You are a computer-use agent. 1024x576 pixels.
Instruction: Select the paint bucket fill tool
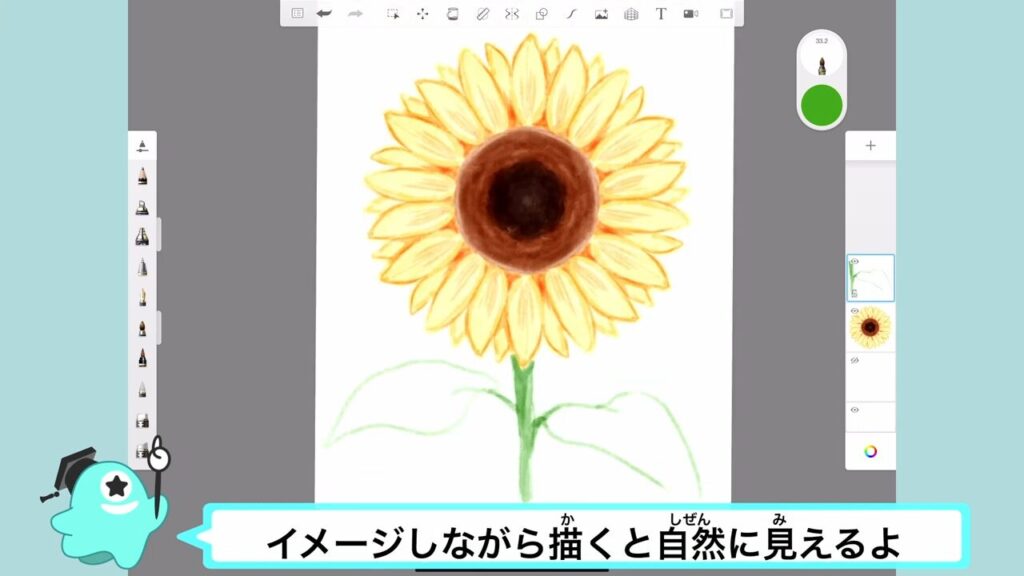click(x=452, y=14)
